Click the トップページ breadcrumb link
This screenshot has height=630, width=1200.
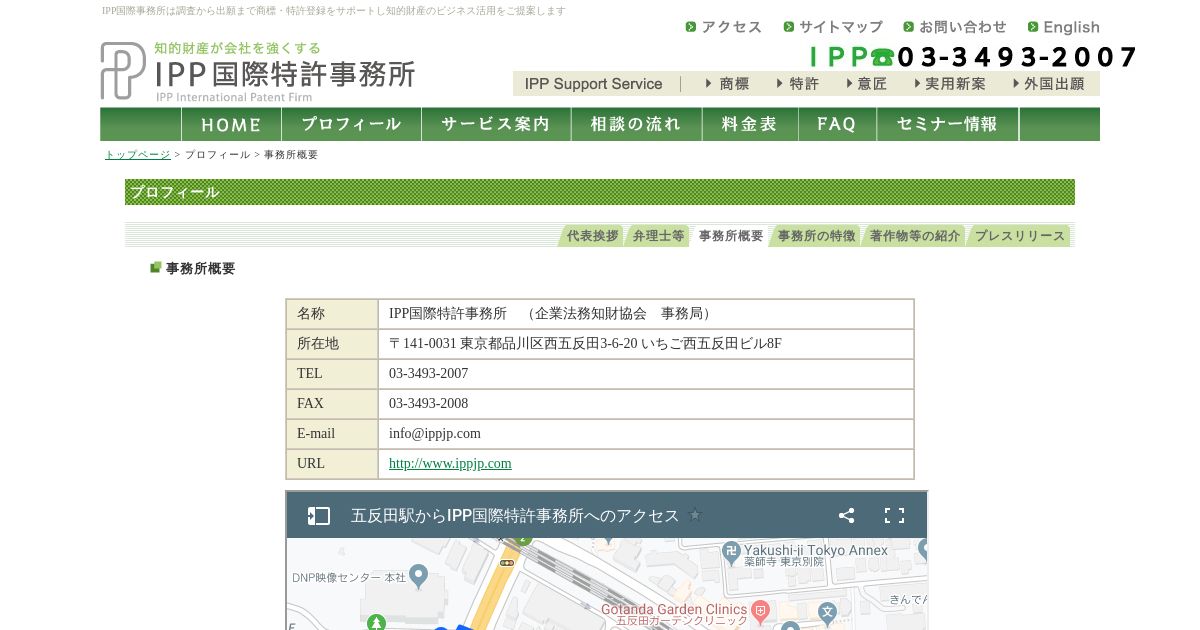click(x=138, y=155)
